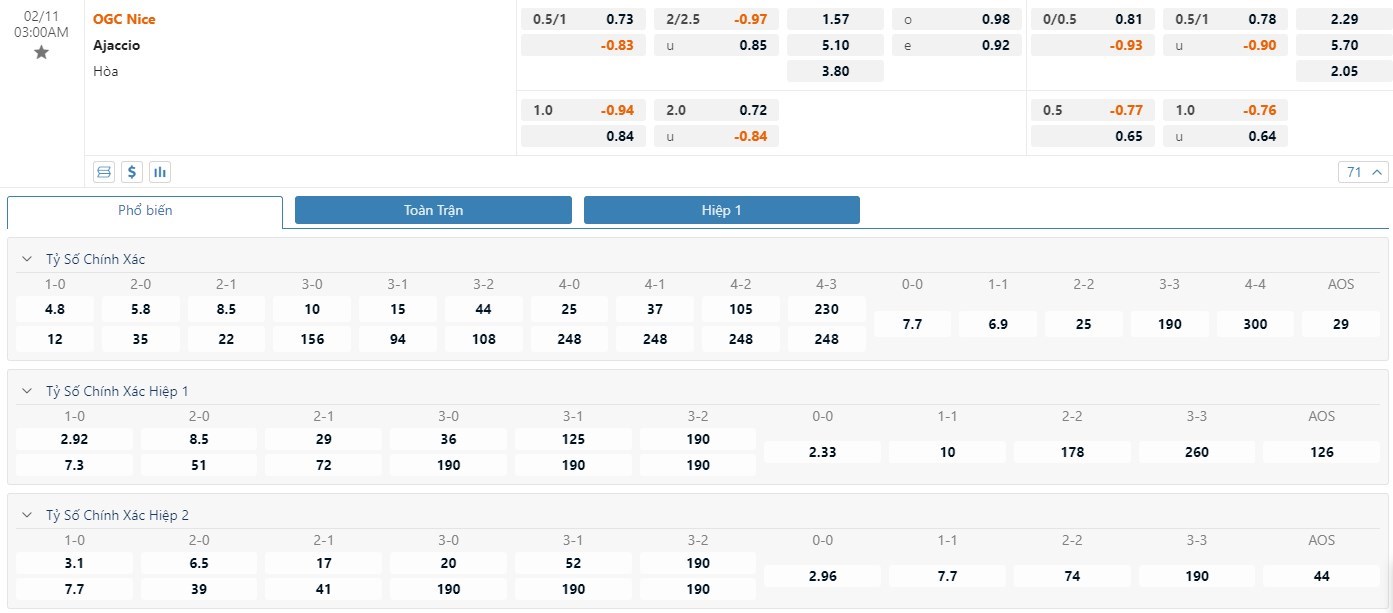Screen dimensions: 1393x613
Task: Pick full-match 4-4 draw odds 300
Action: 1255,324
